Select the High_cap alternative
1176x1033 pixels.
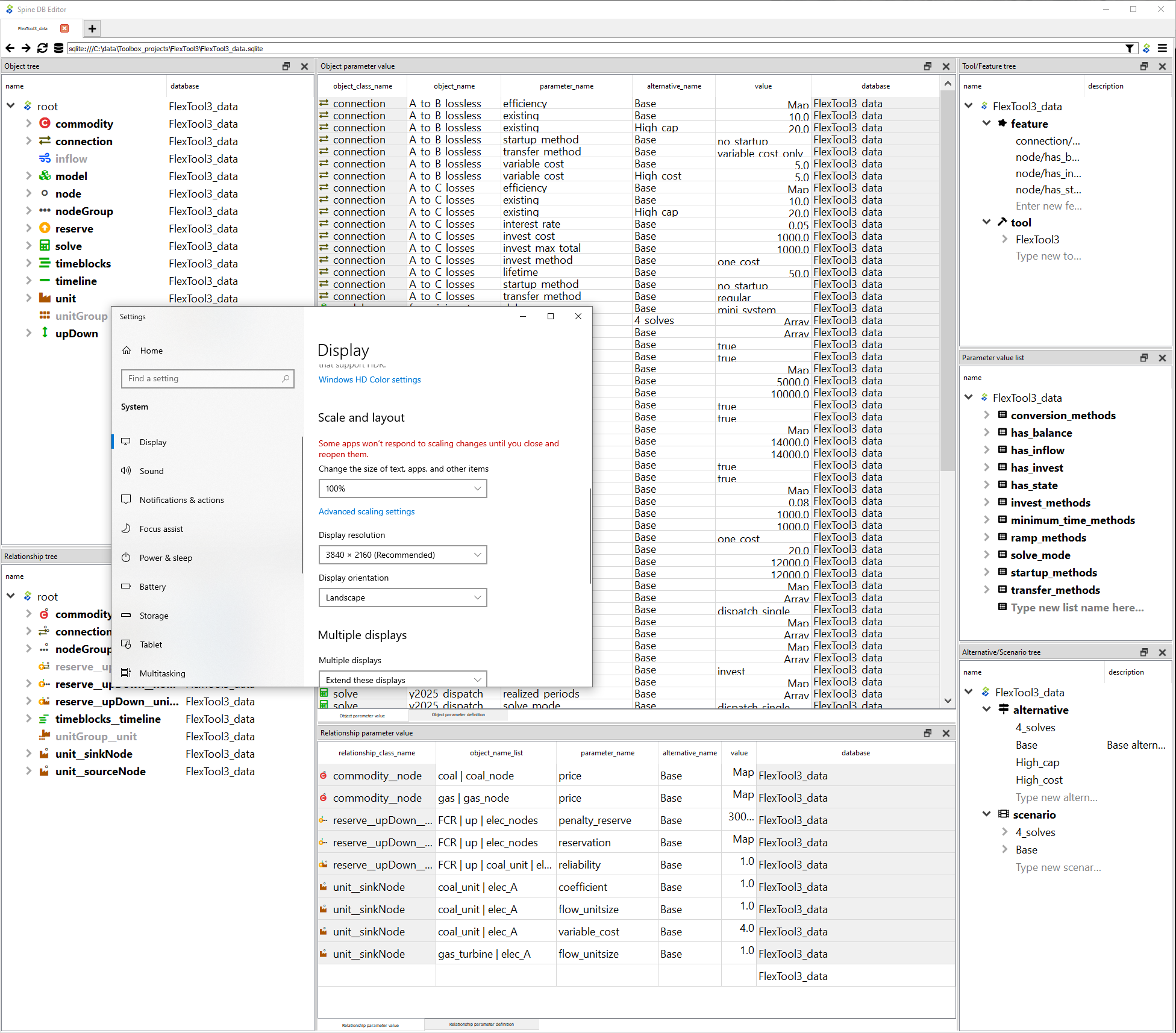[x=1037, y=762]
